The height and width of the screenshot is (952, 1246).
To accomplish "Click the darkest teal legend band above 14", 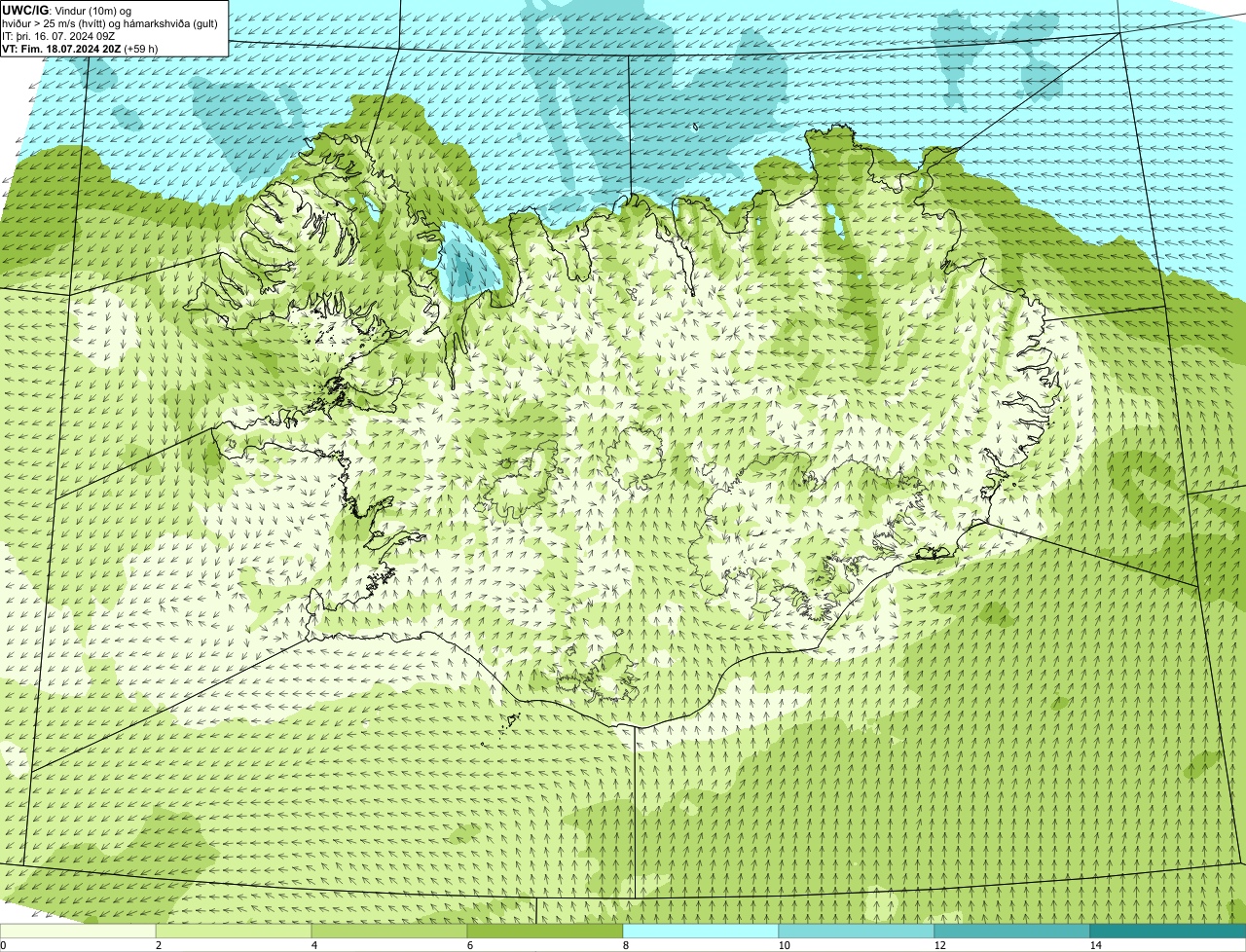I will (x=1168, y=932).
